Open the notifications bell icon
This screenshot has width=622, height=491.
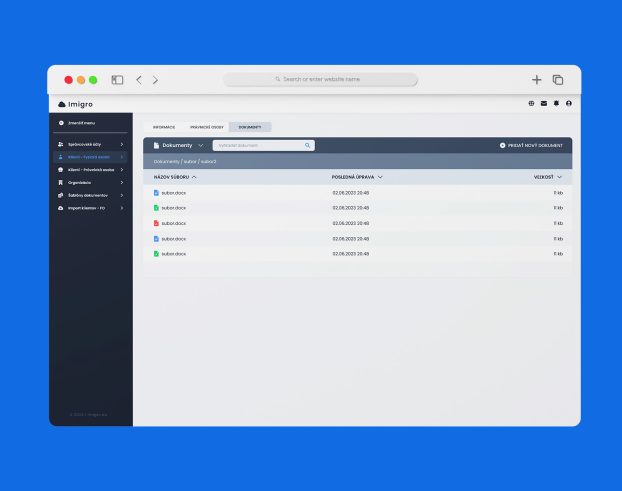coord(556,103)
